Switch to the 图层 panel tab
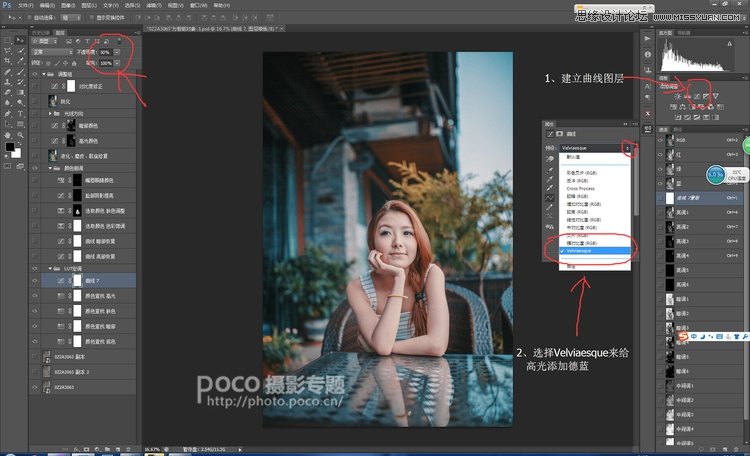Image resolution: width=750 pixels, height=456 pixels. pyautogui.click(x=60, y=33)
